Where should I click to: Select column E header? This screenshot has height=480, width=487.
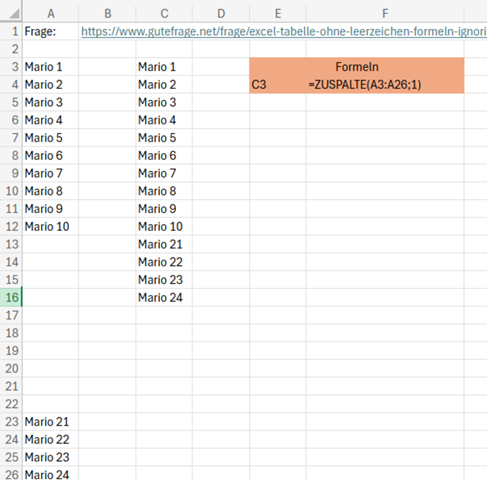pos(278,13)
